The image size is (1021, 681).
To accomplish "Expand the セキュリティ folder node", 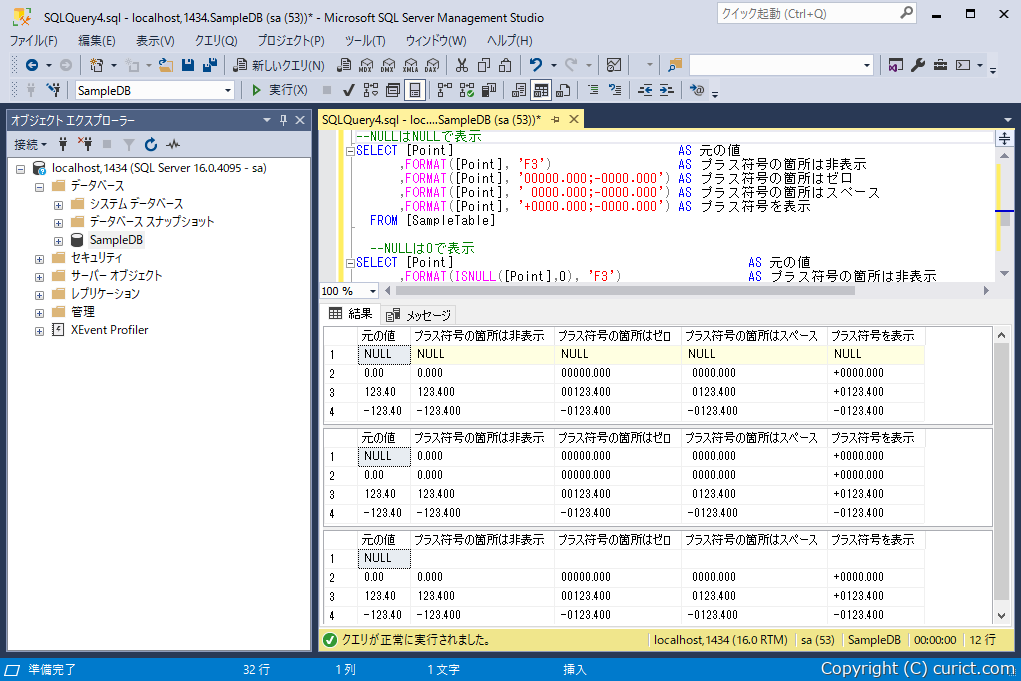I will [40, 258].
